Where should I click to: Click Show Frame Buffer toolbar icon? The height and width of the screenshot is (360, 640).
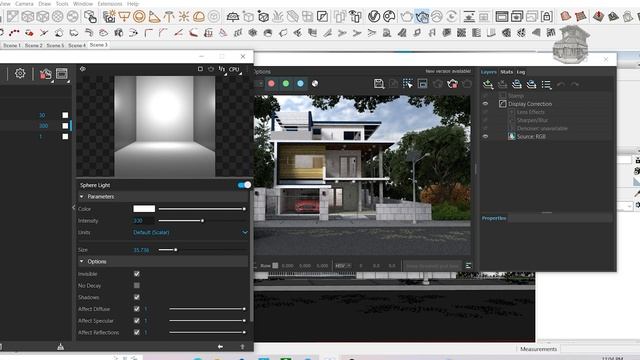[502, 16]
